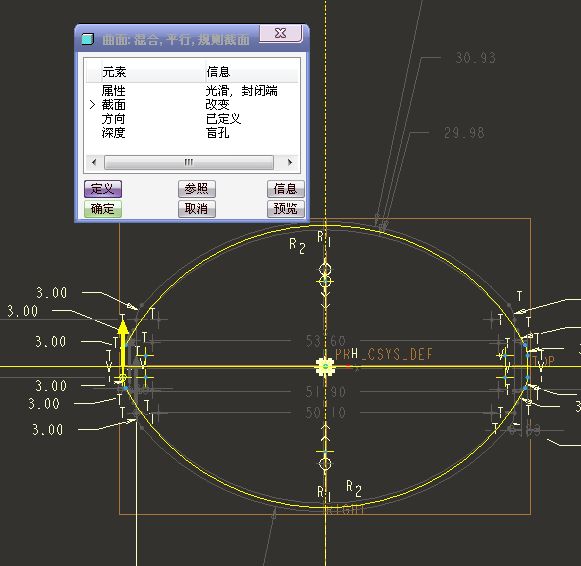581x566 pixels.
Task: Select the 29.98 dimension value
Action: (x=464, y=133)
